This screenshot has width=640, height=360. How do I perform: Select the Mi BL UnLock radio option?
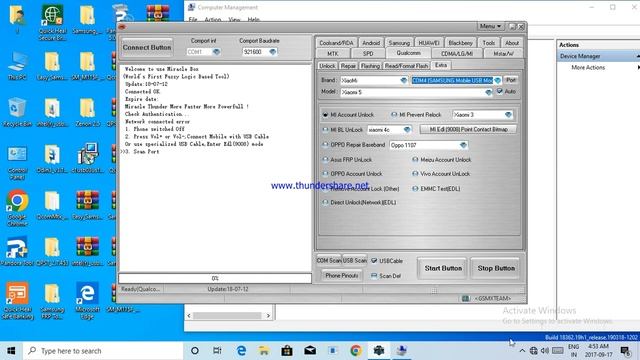(x=325, y=130)
